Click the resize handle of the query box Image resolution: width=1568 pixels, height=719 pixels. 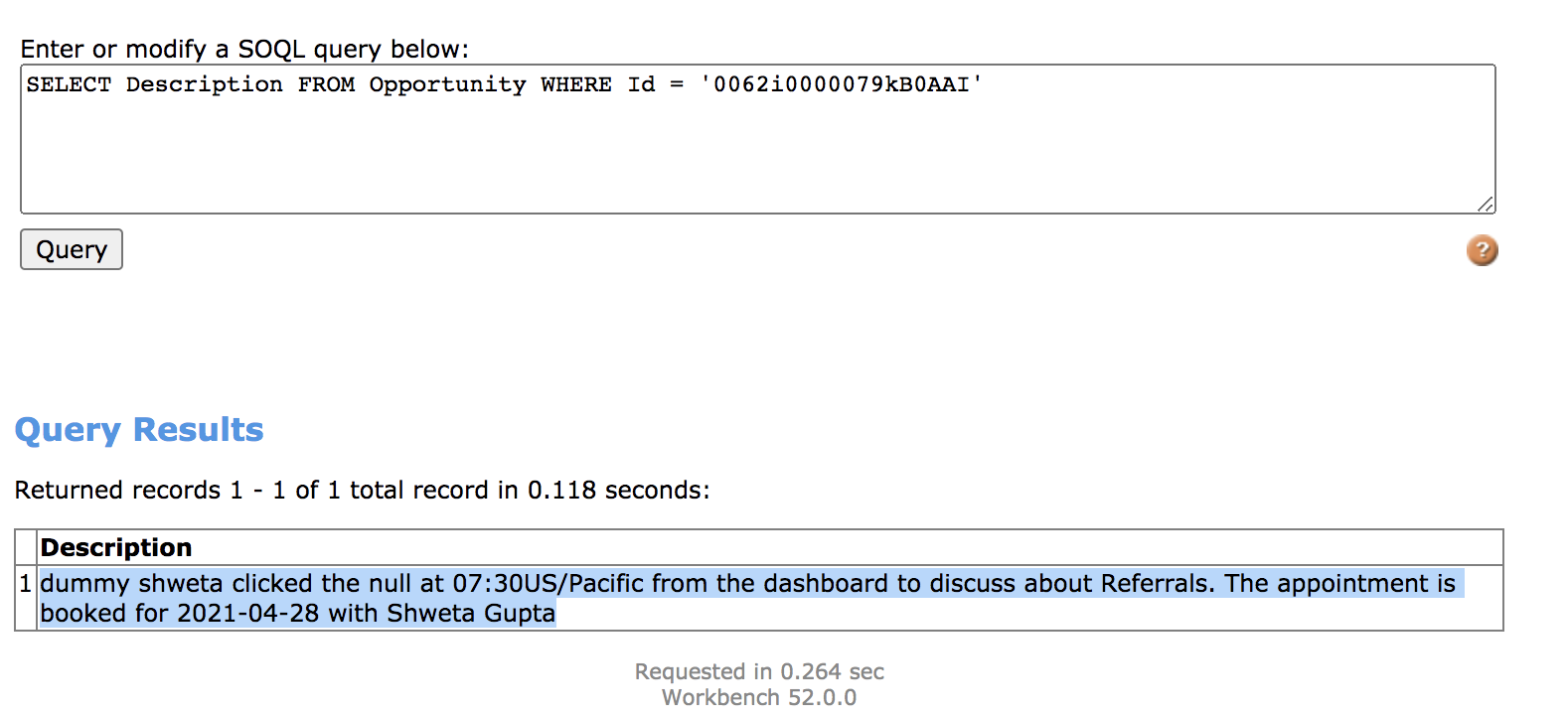tap(1485, 204)
